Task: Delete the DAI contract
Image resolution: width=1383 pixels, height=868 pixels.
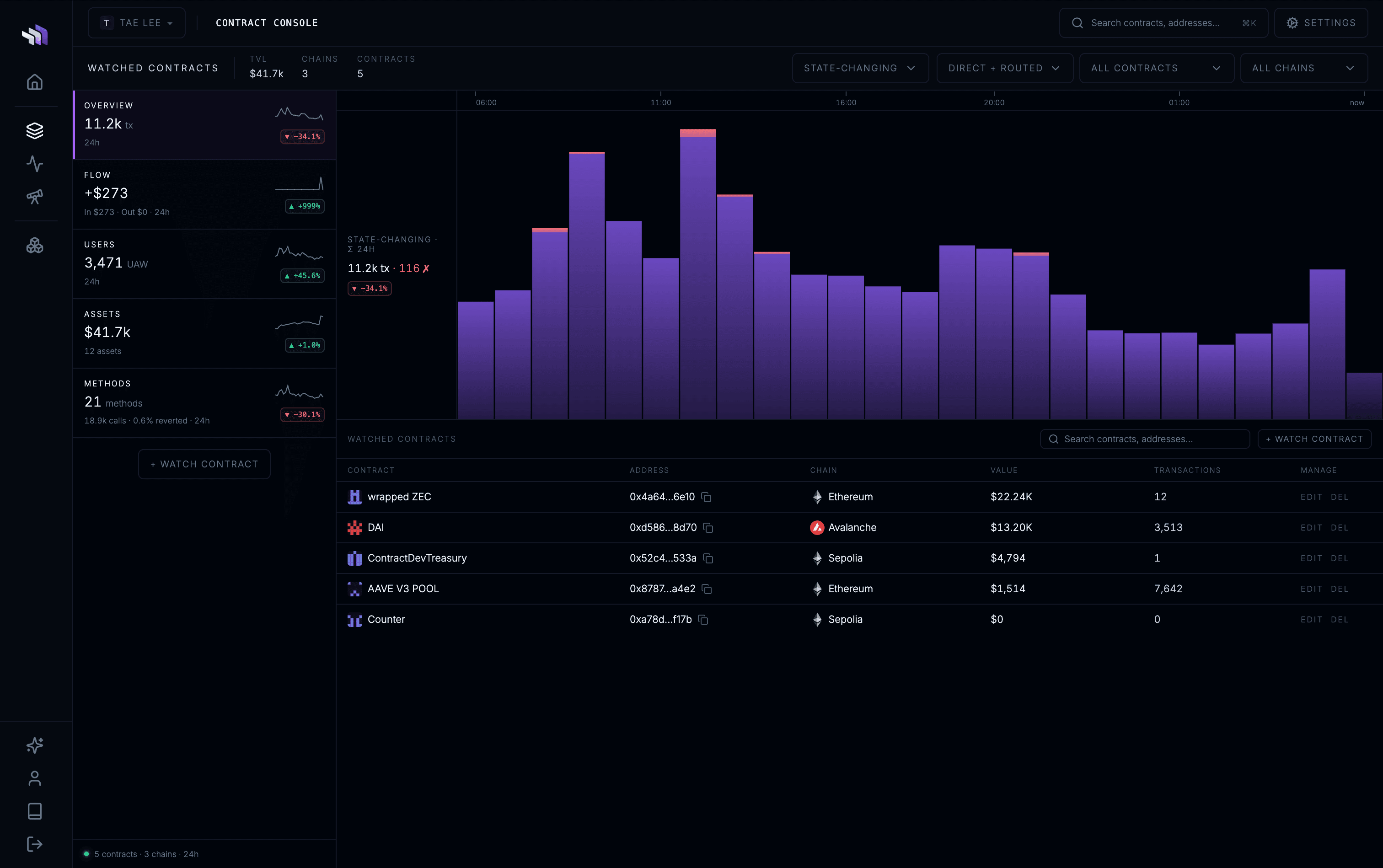Action: [x=1340, y=528]
